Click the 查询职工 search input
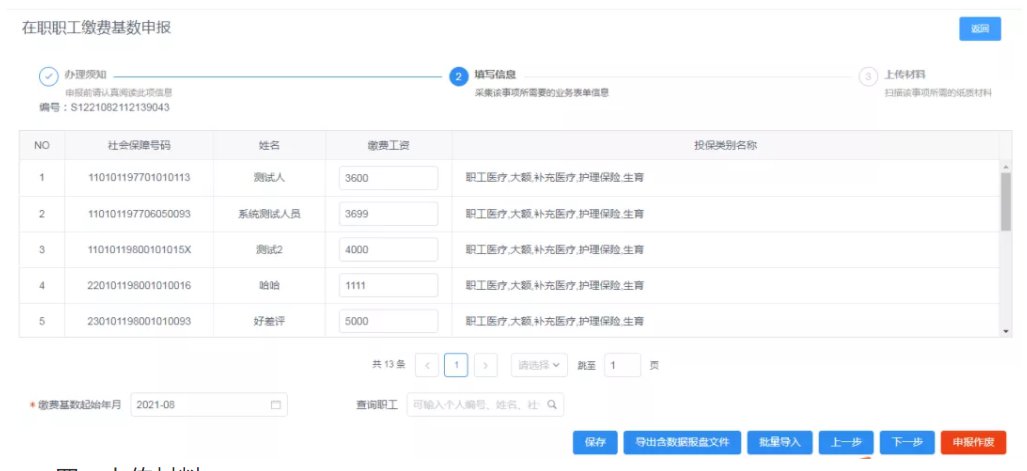The image size is (1027, 471). [475, 405]
